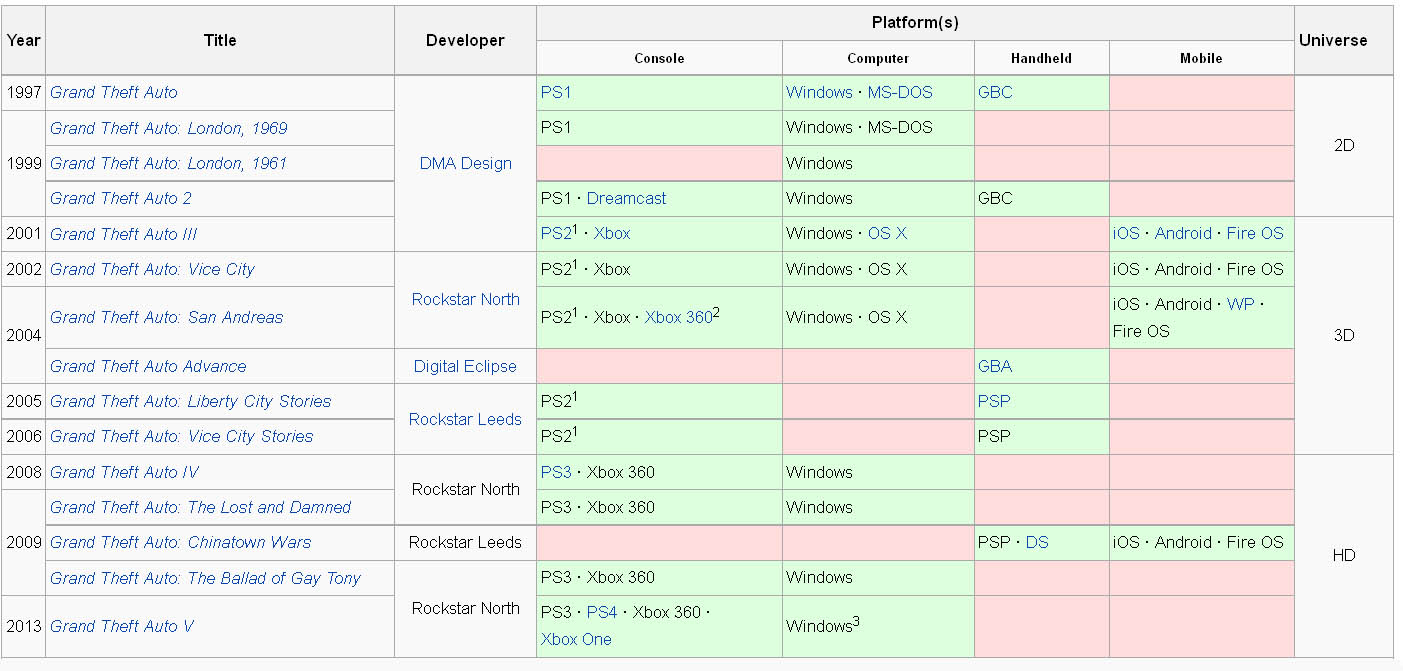Viewport: 1403px width, 671px height.
Task: Open Grand Theft Auto: Liberty City Stories link
Action: (x=191, y=401)
